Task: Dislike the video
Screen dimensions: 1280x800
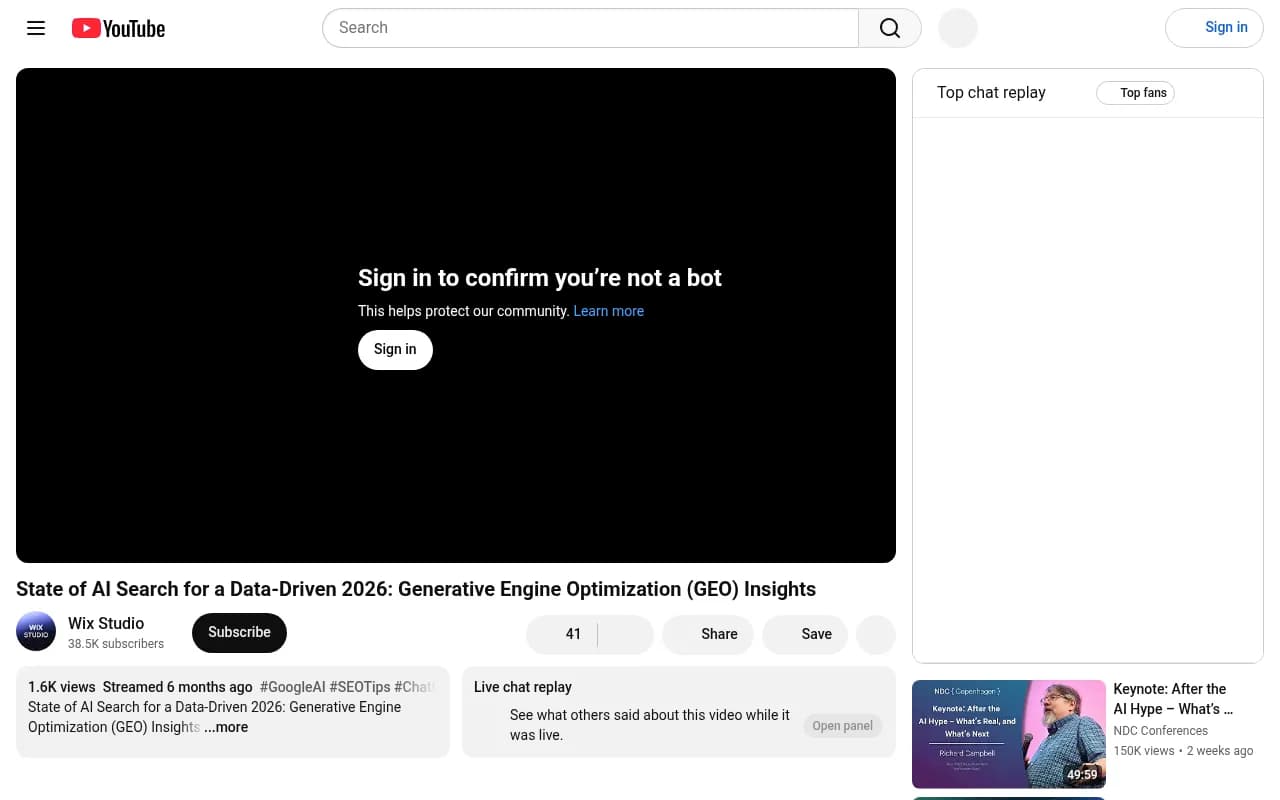Action: tap(626, 634)
